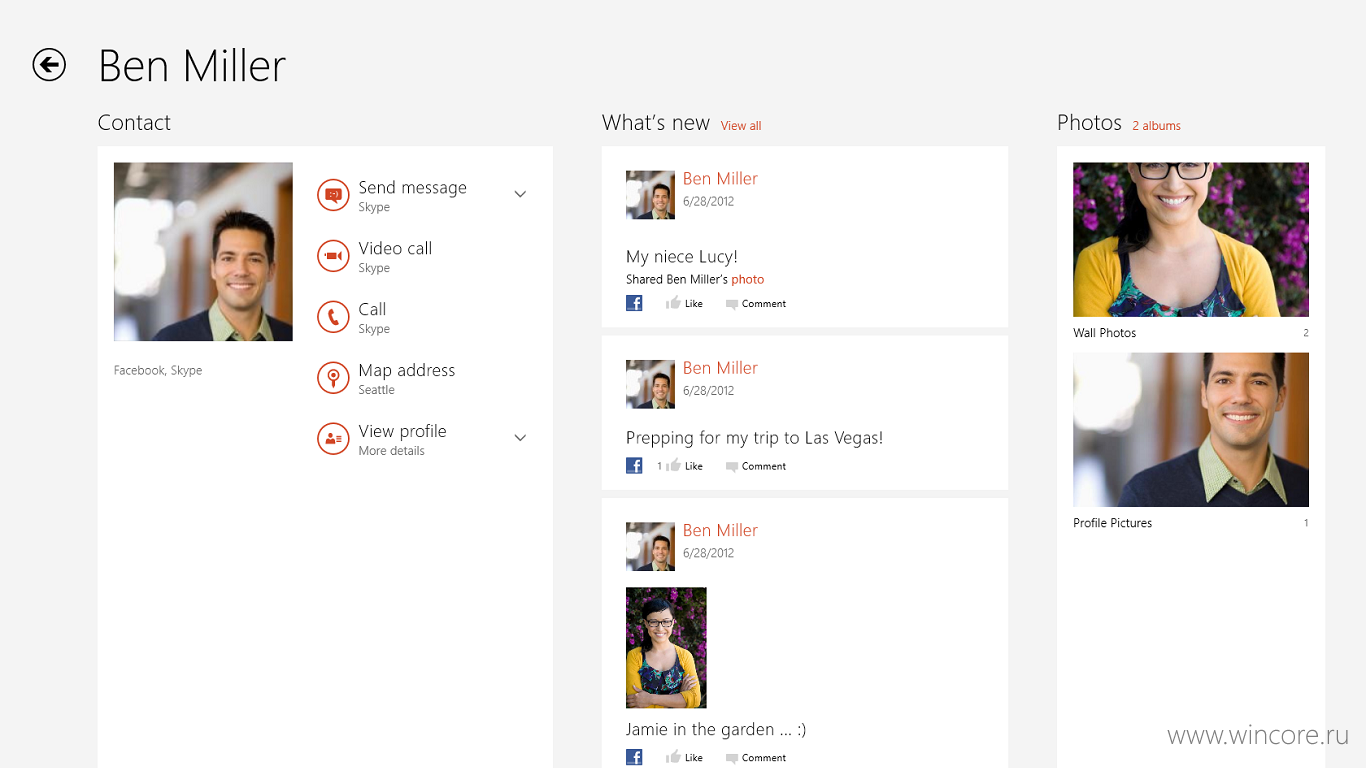Screen dimensions: 1366x768
Task: Open the Wall Photos album thumbnail
Action: (1191, 240)
